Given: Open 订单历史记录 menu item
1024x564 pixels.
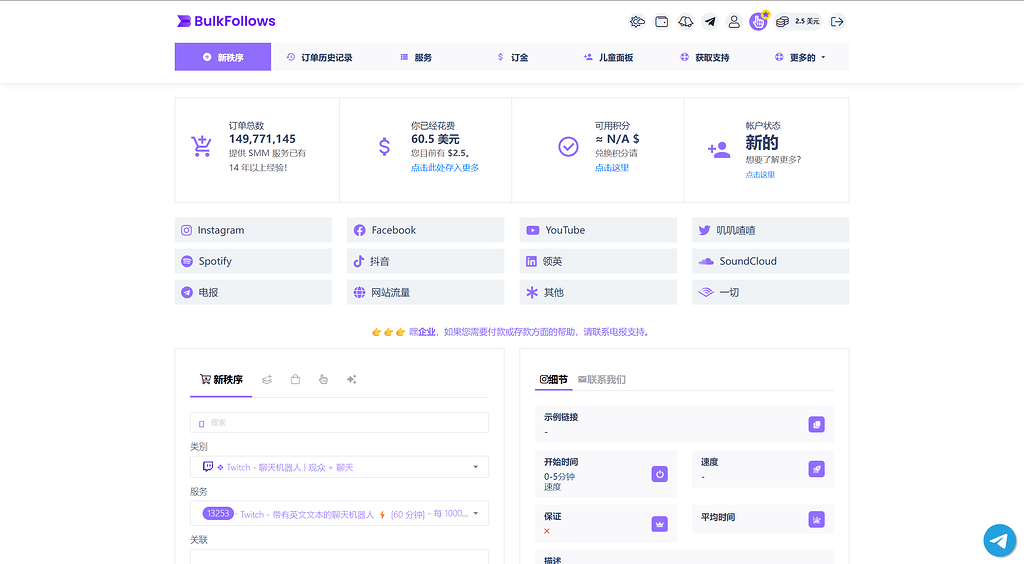Looking at the screenshot, I should point(319,57).
